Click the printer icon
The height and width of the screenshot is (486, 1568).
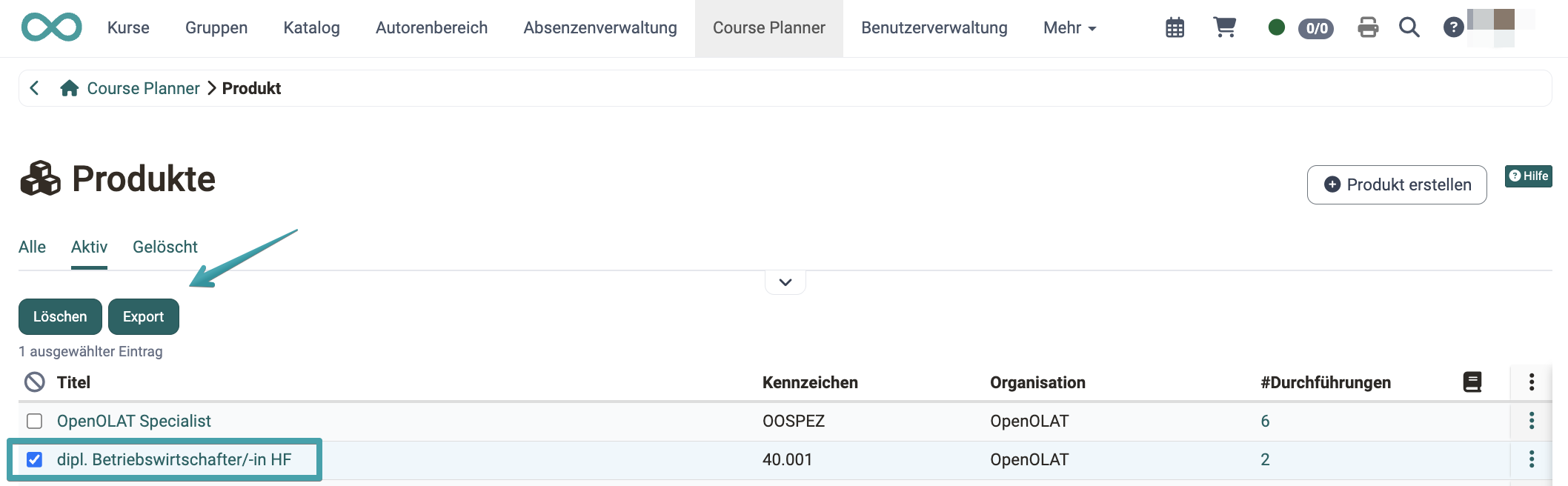(1368, 27)
